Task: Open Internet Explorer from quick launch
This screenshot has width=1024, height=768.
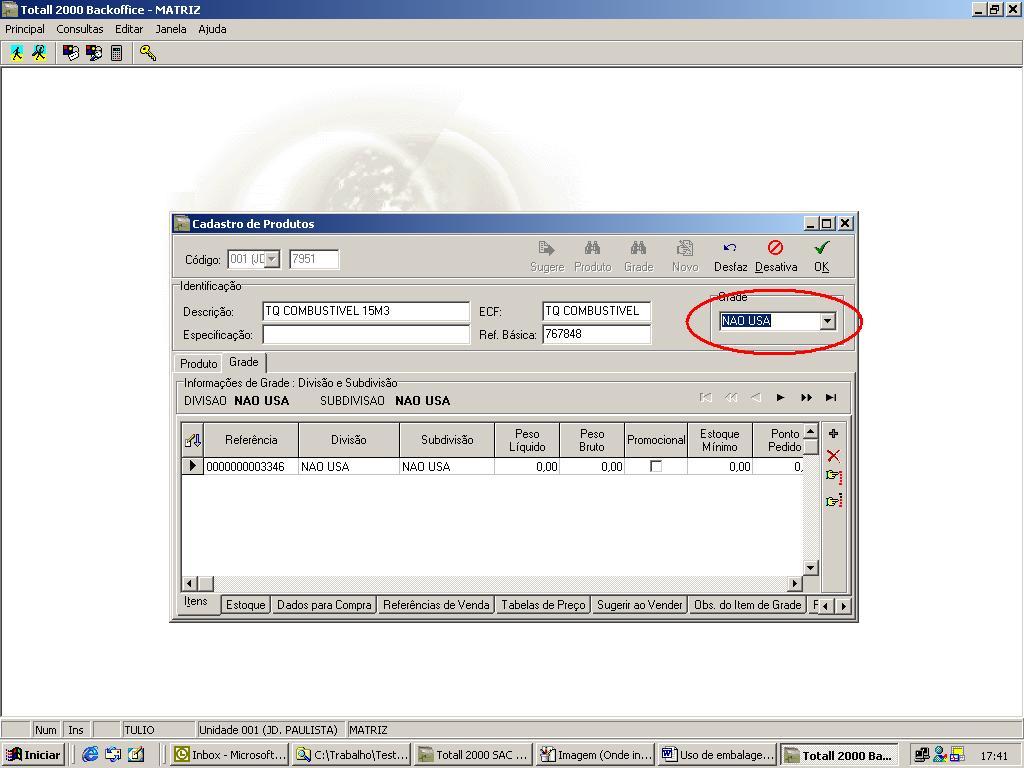Action: (90, 754)
